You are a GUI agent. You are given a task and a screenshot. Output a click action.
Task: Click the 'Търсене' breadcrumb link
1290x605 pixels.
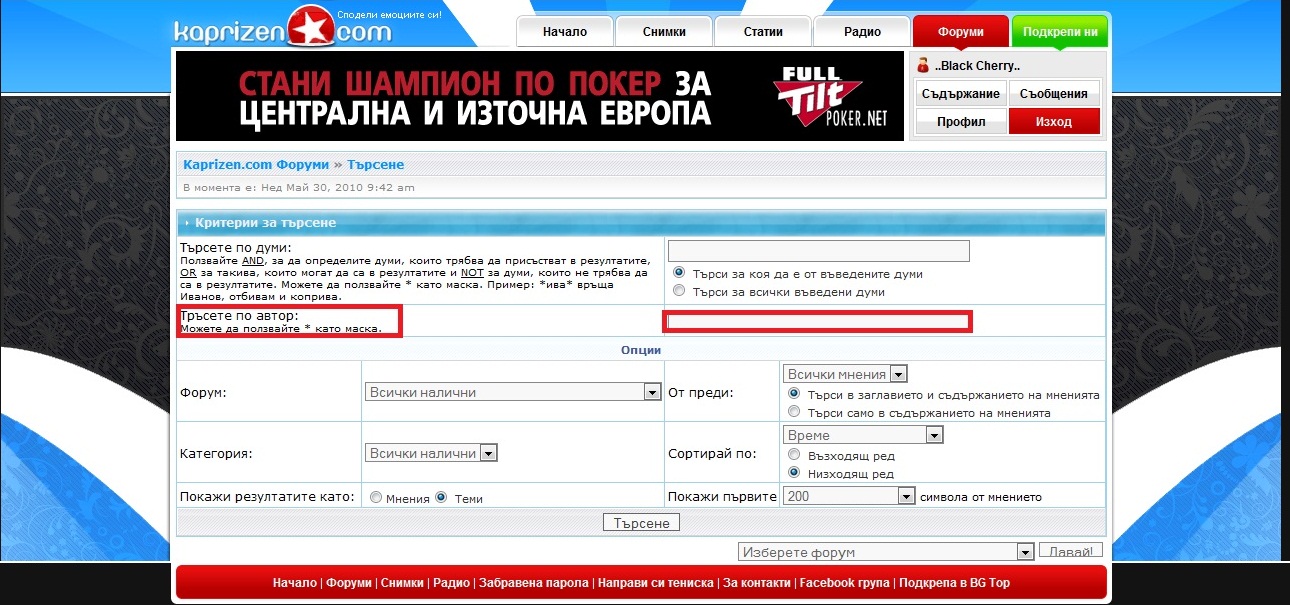pos(375,164)
